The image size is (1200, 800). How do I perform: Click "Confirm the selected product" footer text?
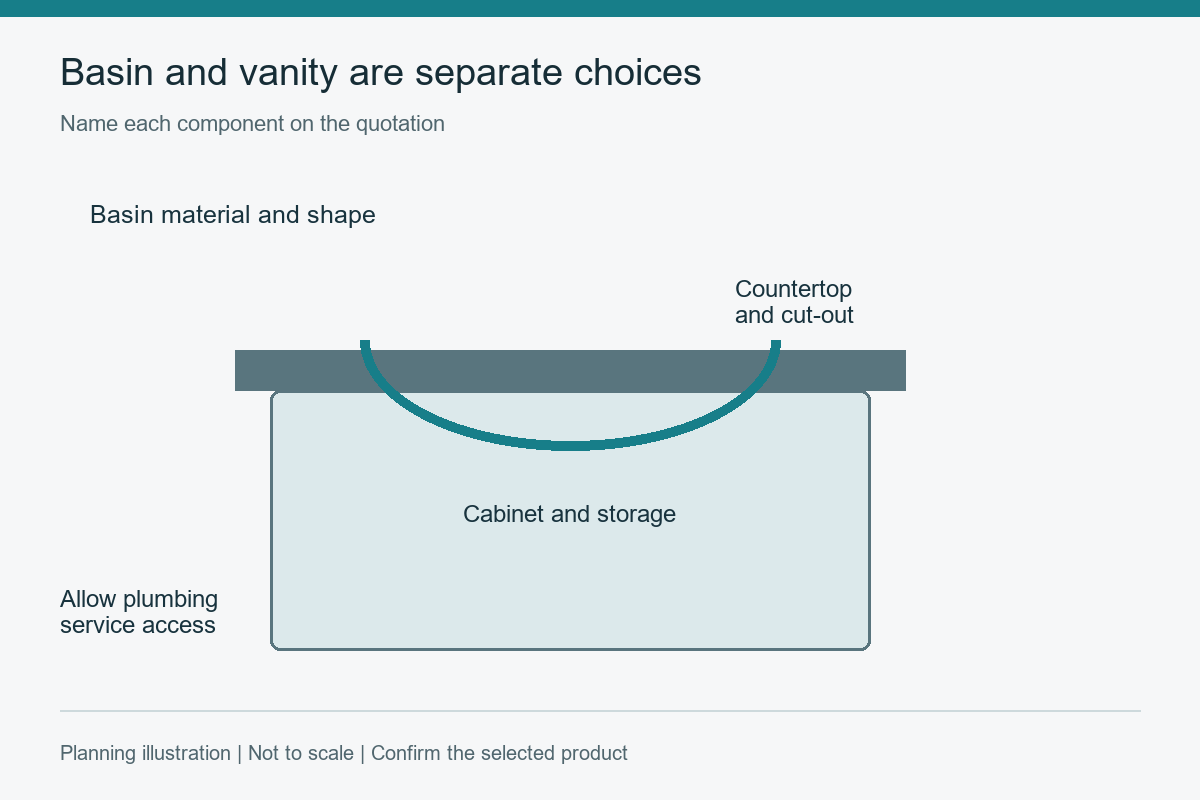click(x=499, y=753)
